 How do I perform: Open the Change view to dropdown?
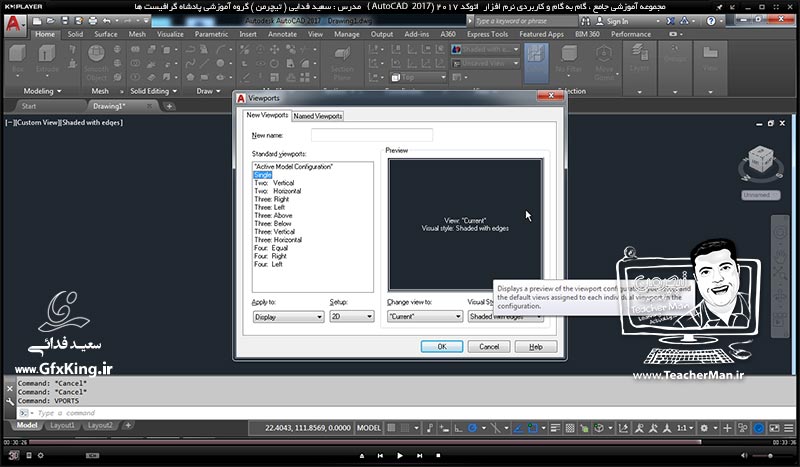(x=424, y=316)
